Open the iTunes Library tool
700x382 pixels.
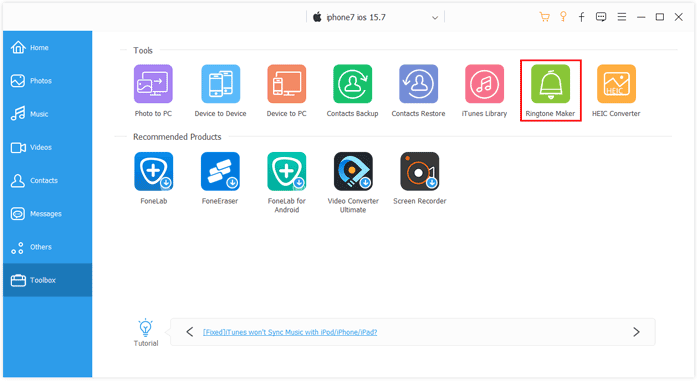click(484, 84)
